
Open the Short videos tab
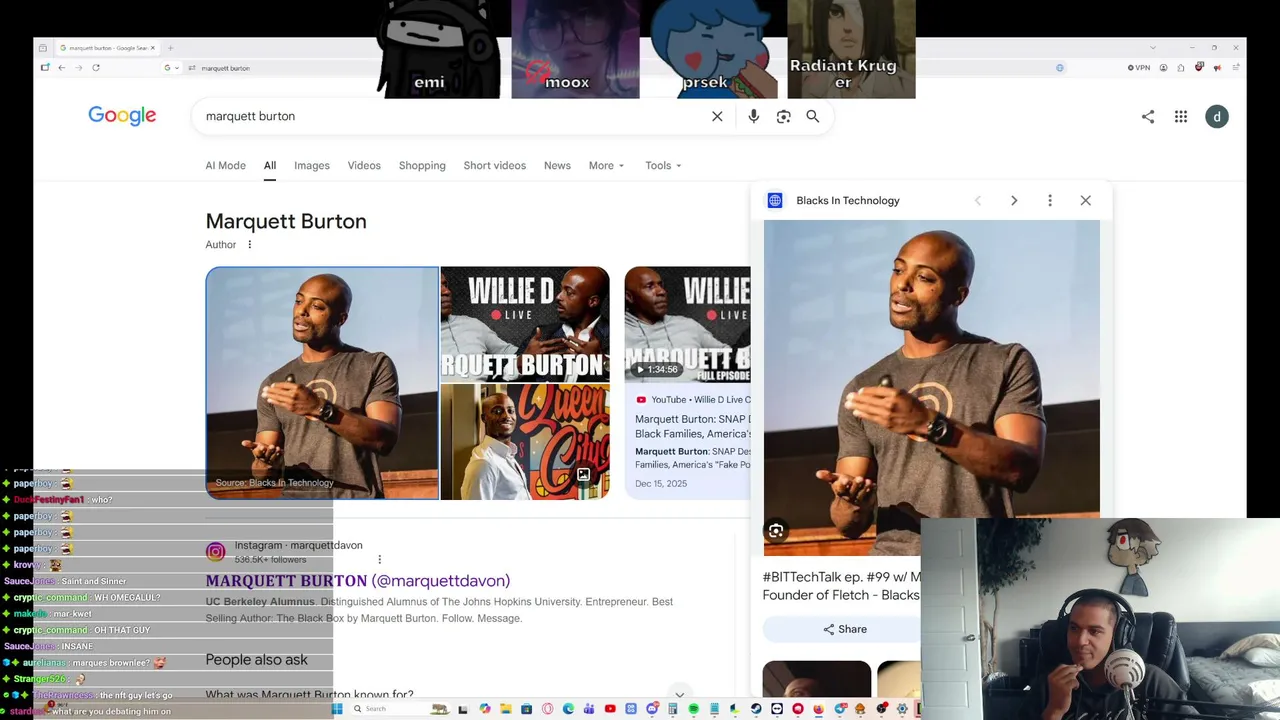tap(494, 166)
